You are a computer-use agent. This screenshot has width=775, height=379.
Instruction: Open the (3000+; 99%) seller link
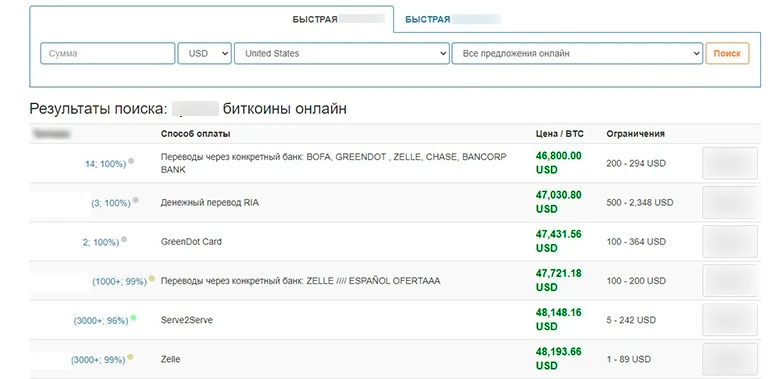[x=98, y=360]
